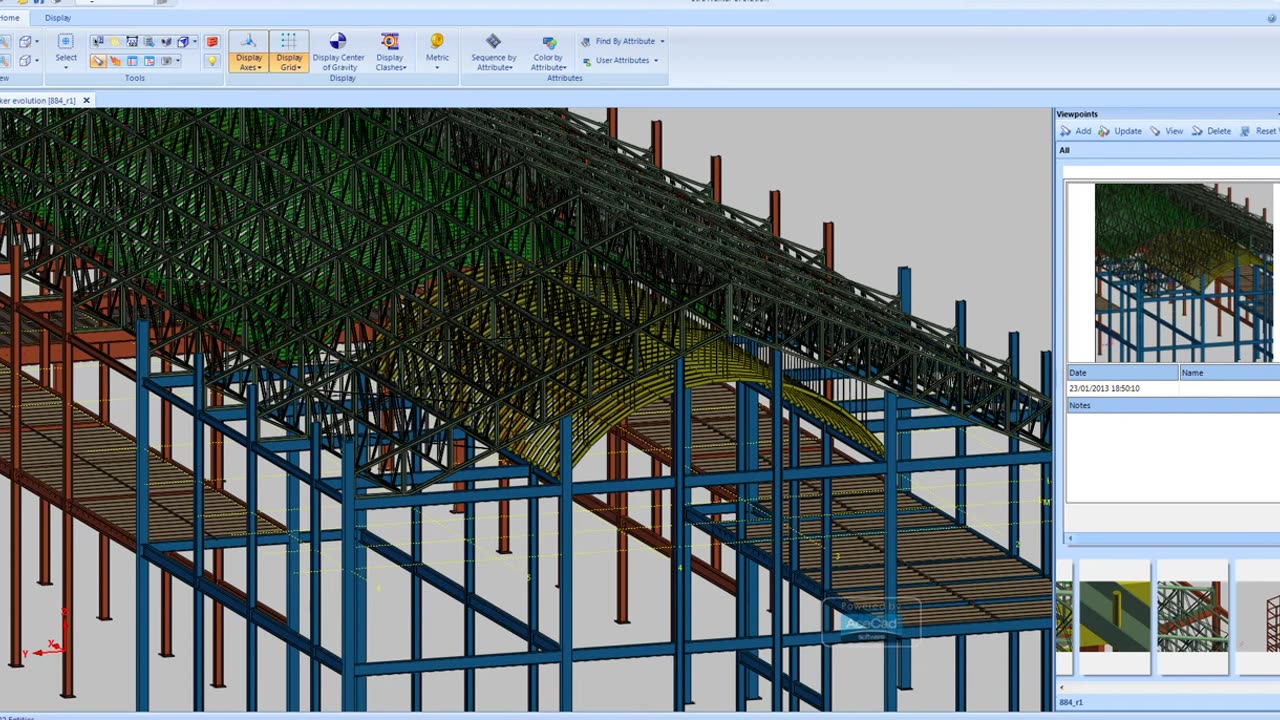Click the yellow light bulb tool icon
Image resolution: width=1280 pixels, height=720 pixels.
pos(212,61)
